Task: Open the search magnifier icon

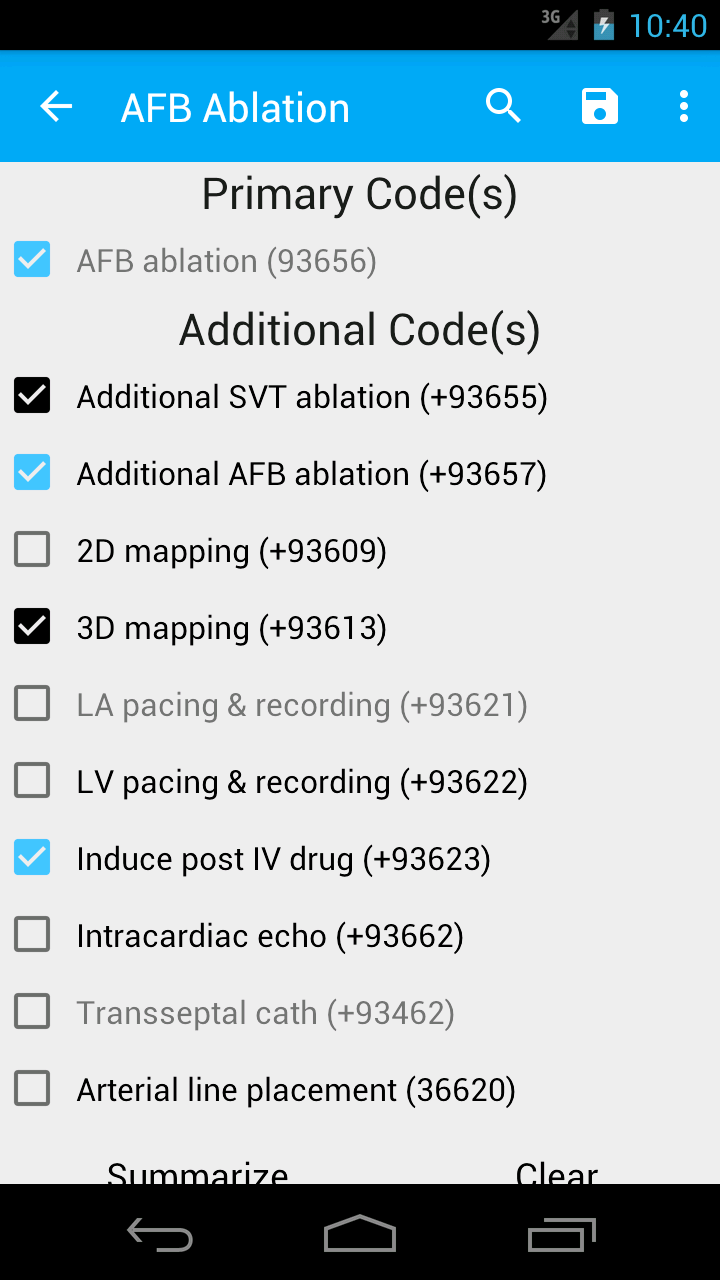Action: point(503,106)
